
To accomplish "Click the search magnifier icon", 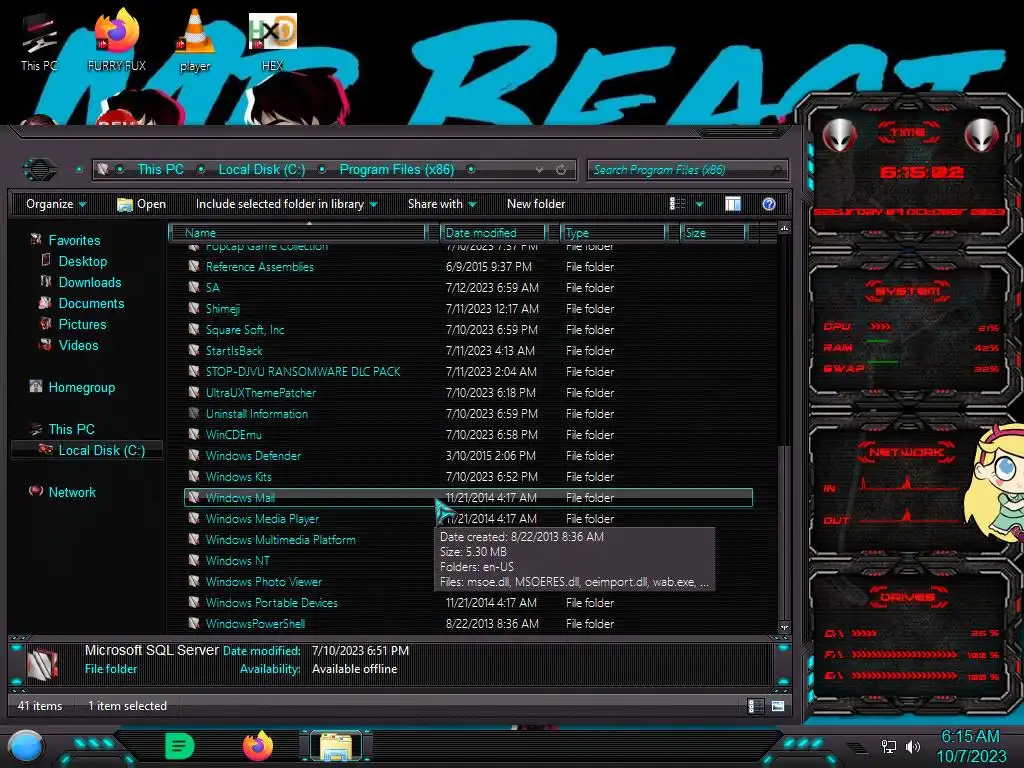I will (776, 170).
